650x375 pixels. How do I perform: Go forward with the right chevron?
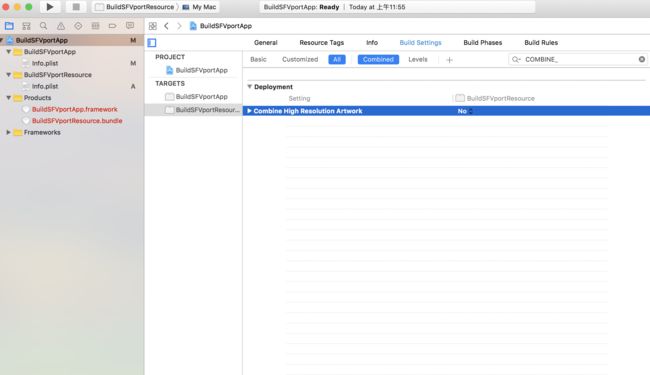coord(179,26)
